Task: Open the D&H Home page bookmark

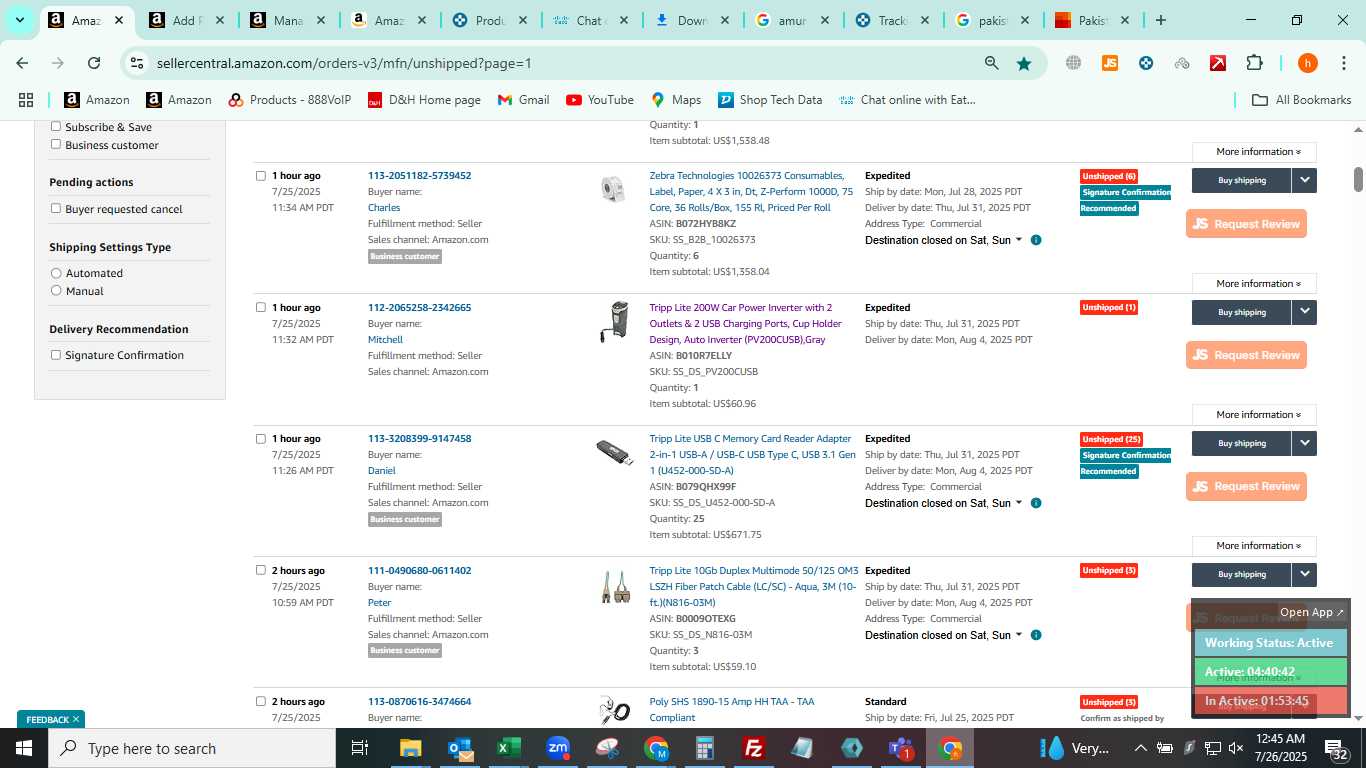Action: 424,100
